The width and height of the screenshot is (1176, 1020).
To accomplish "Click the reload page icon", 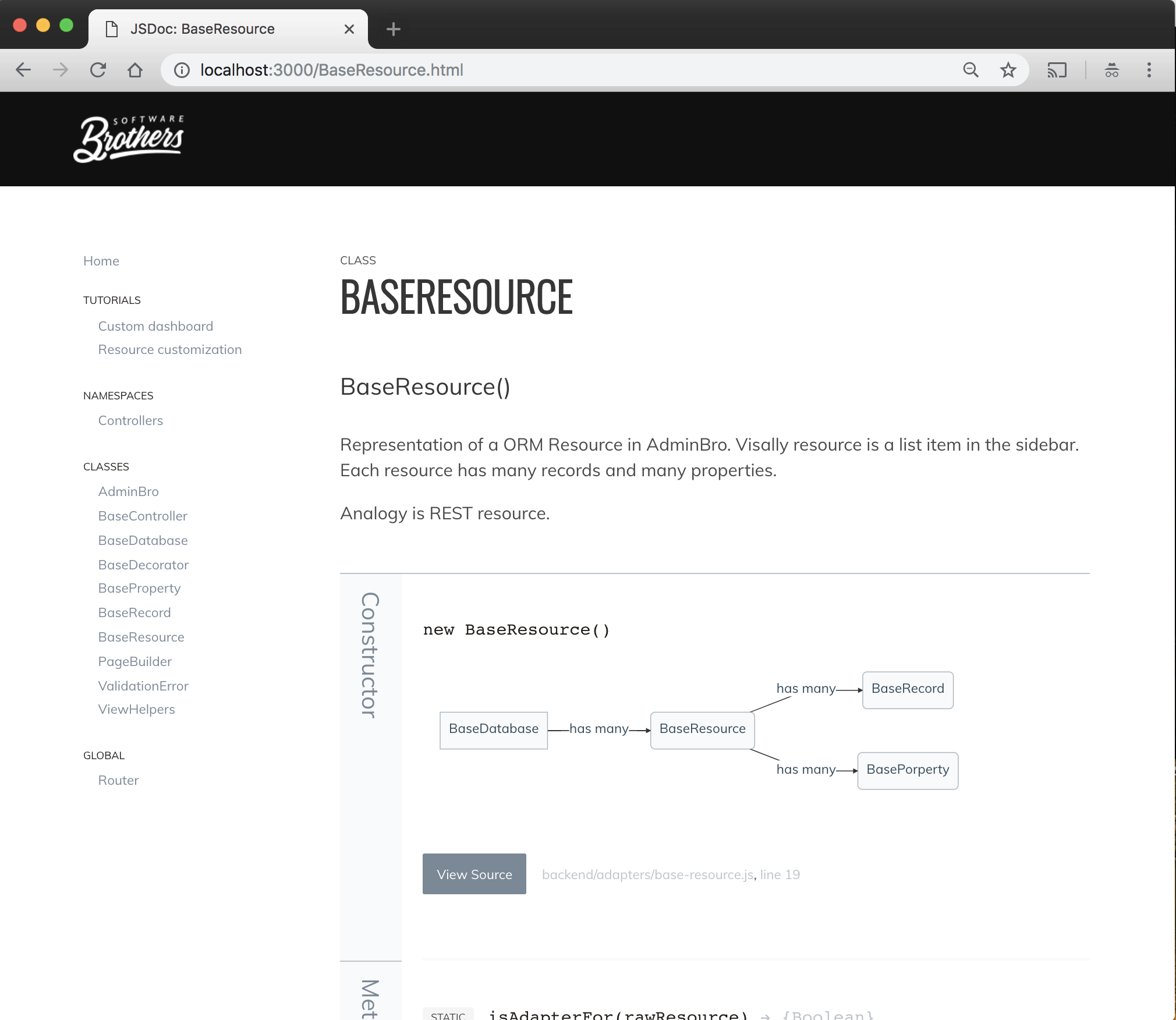I will 98,70.
